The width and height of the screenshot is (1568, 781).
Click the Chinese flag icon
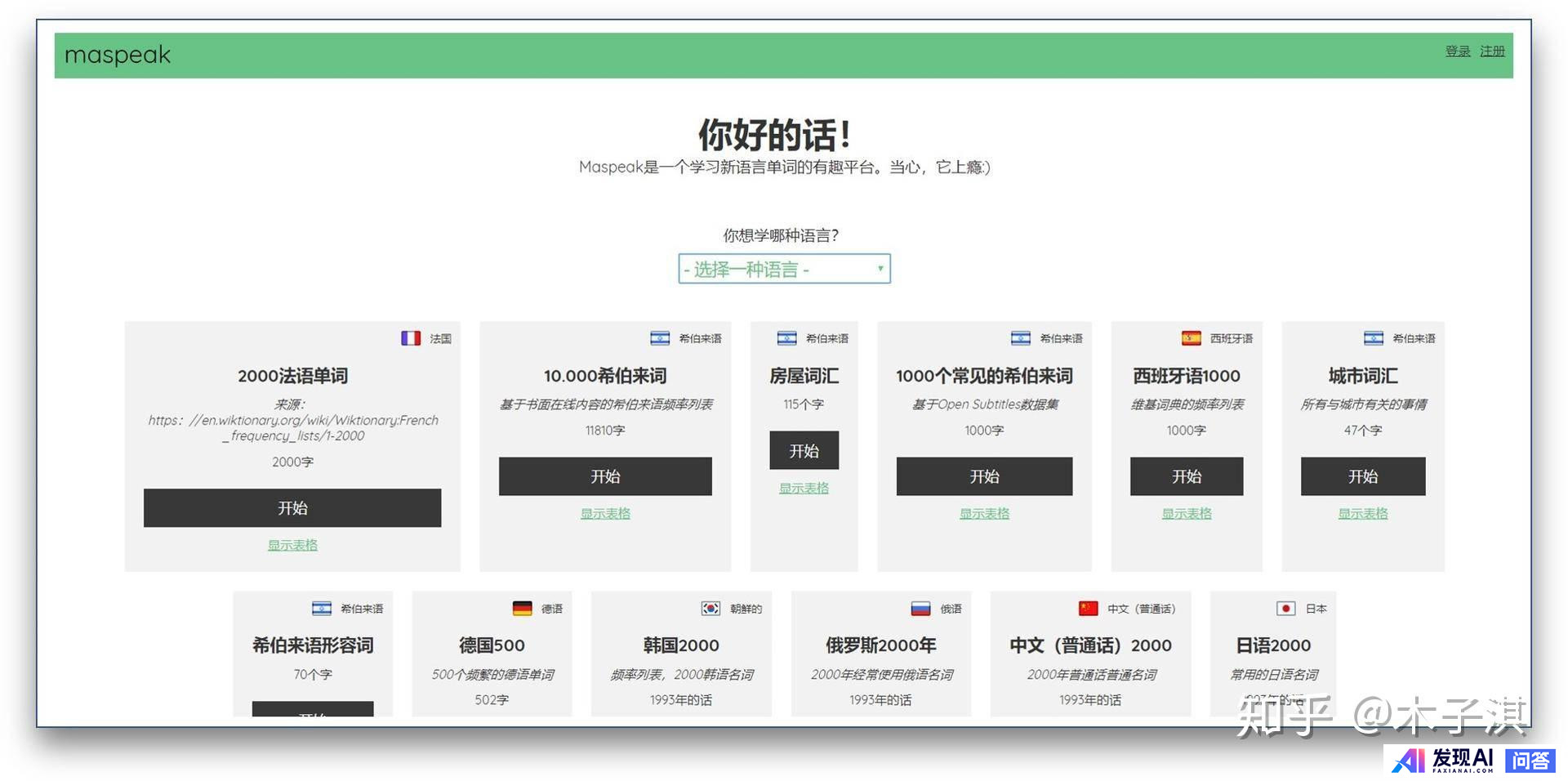[1088, 609]
